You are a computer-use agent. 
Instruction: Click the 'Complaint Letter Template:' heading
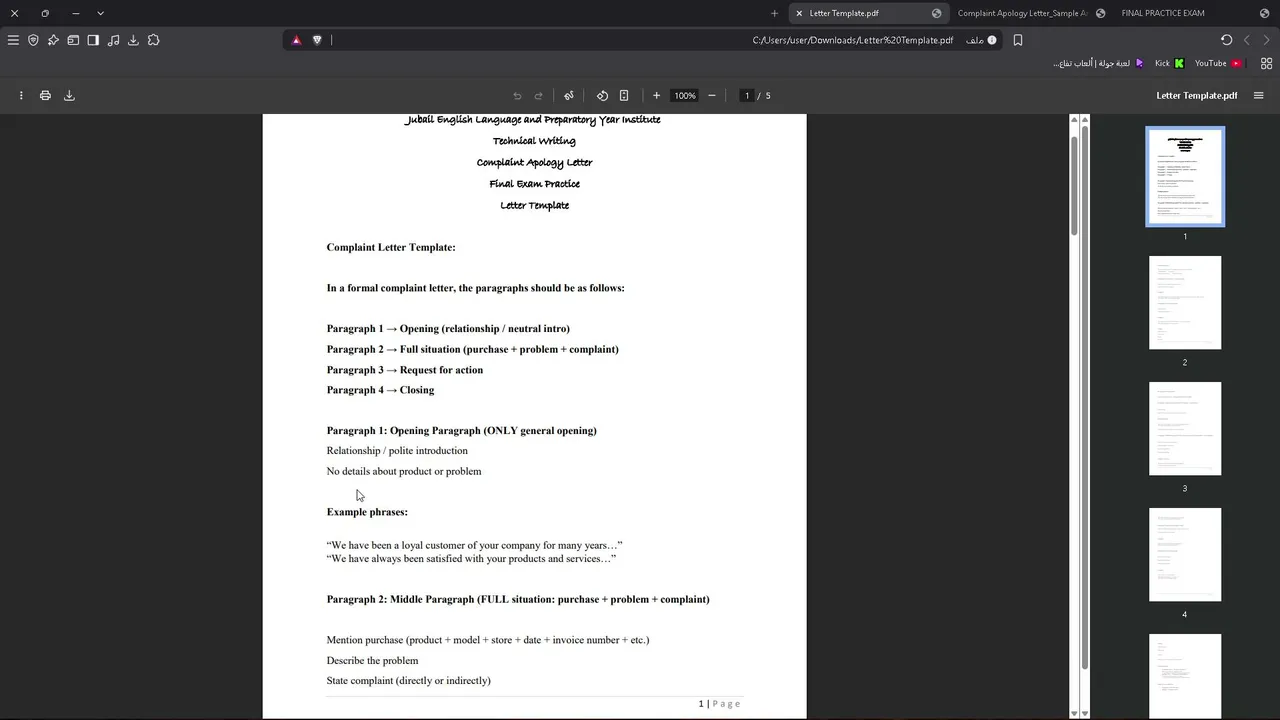tap(391, 247)
